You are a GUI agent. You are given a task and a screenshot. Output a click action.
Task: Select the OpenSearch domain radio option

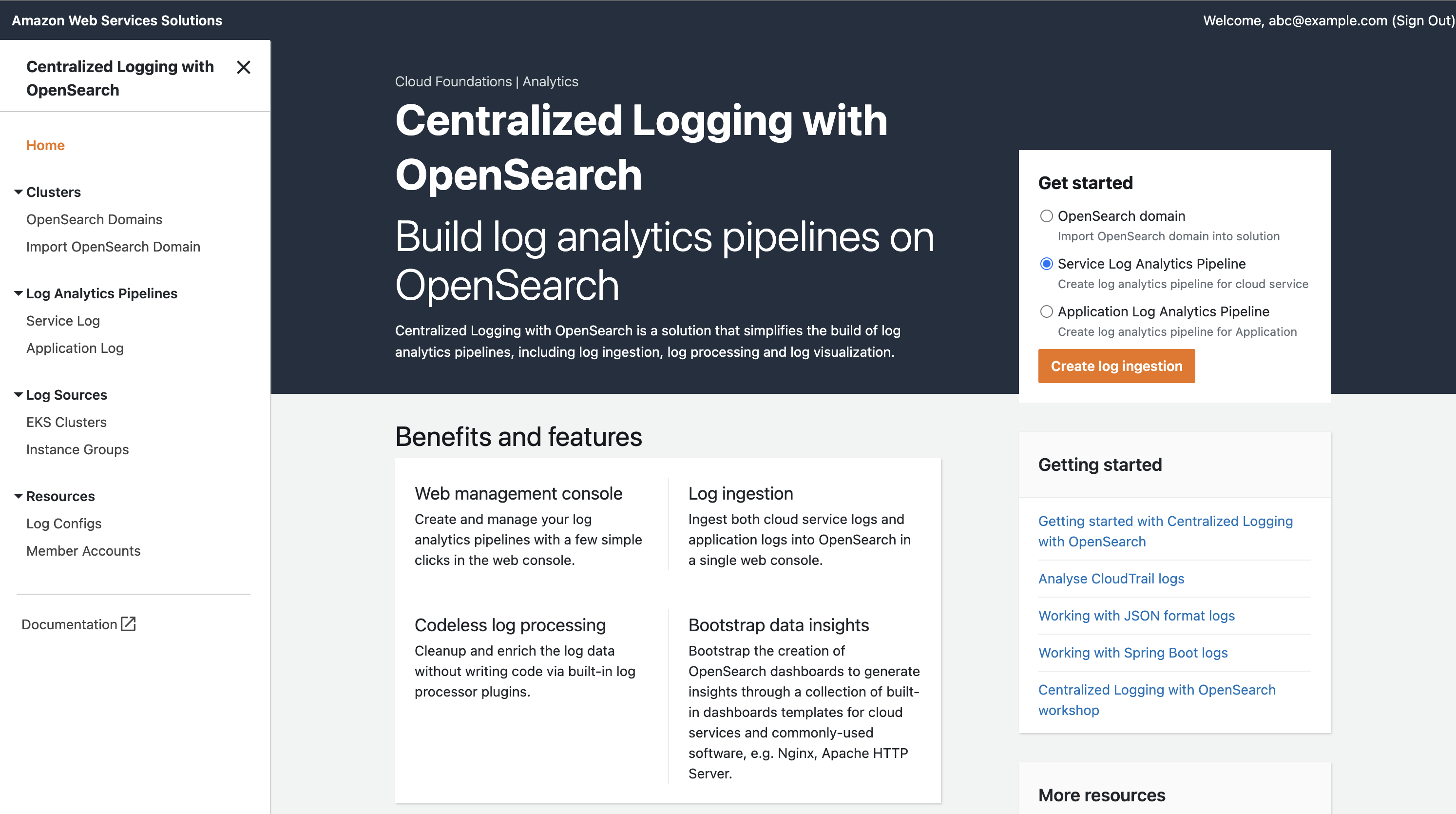1046,216
